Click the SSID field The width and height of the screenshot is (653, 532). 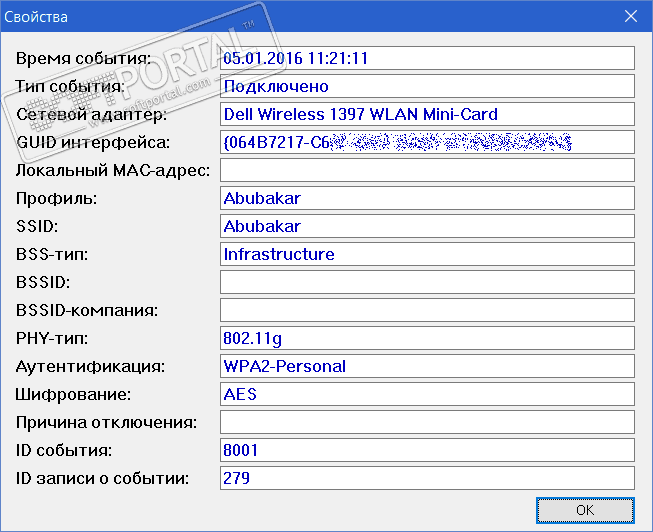coord(427,226)
